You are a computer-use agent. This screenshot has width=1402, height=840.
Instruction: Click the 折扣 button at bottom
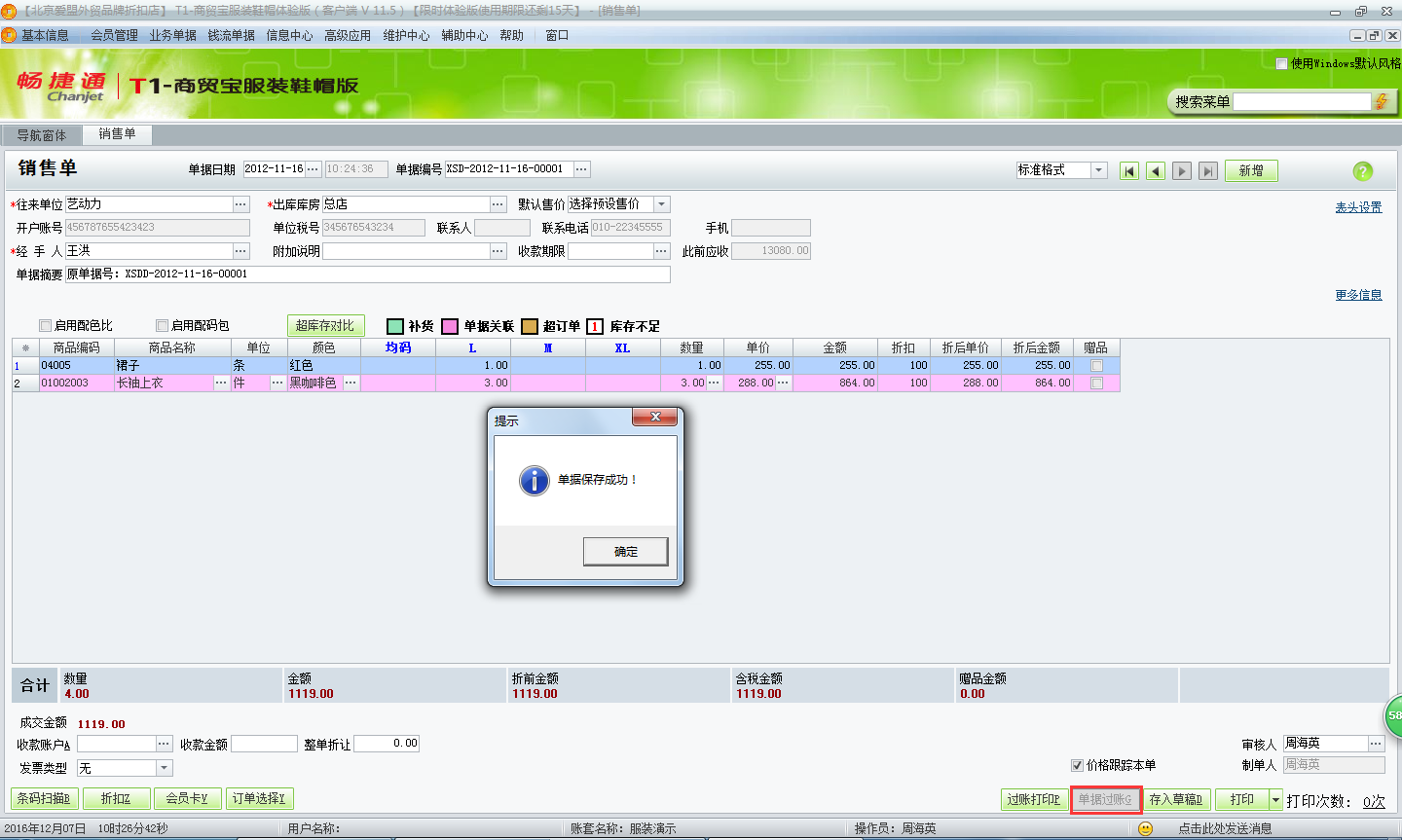[116, 799]
